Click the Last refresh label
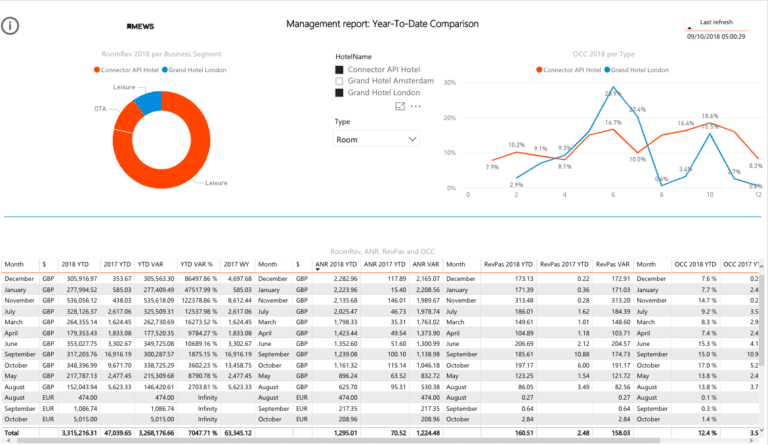Screen dimensions: 768x445 point(717,21)
